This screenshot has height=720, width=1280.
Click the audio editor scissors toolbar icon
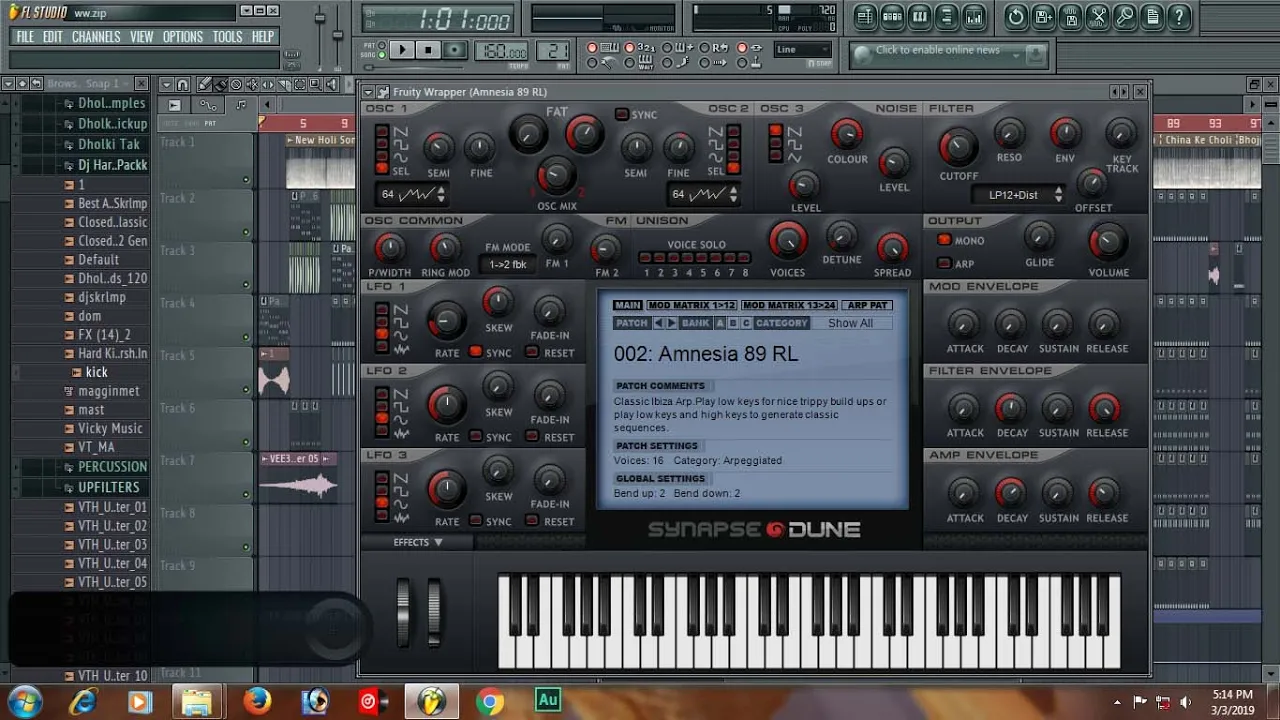(x=1098, y=17)
